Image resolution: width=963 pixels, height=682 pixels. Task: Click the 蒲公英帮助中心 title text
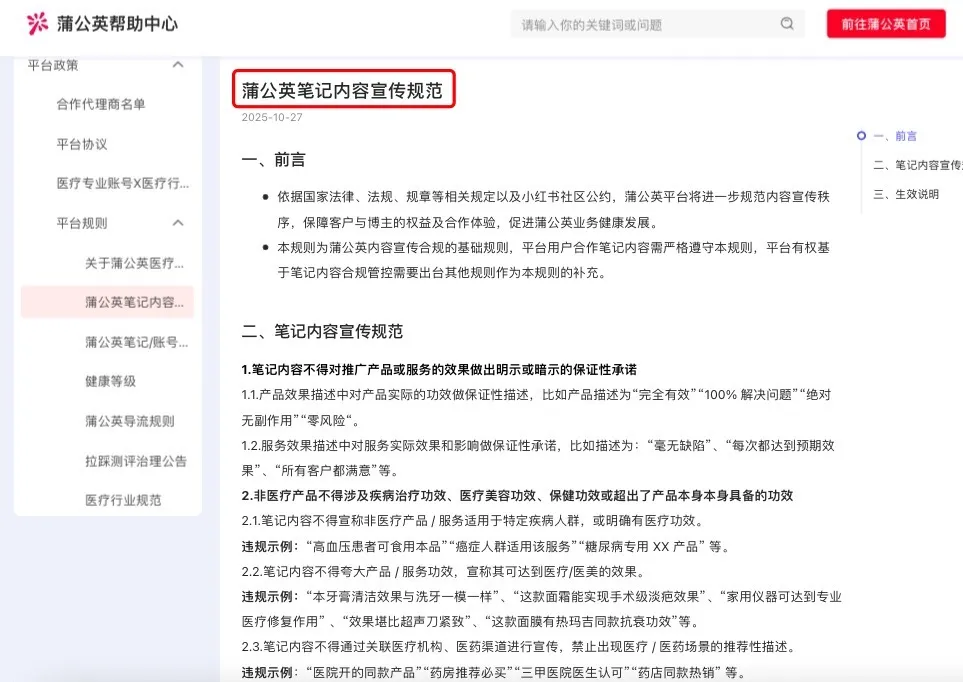point(117,24)
